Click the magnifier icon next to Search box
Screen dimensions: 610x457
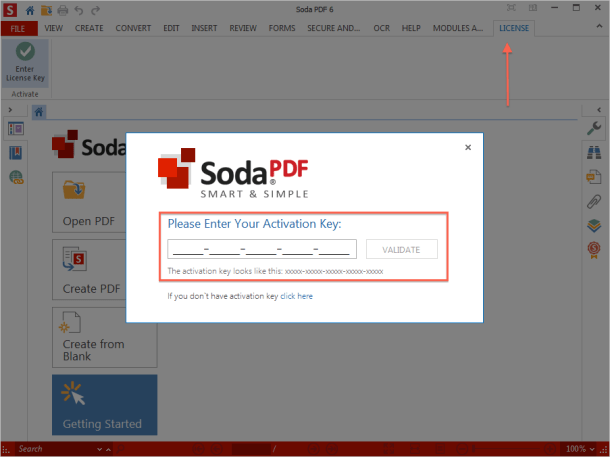click(121, 449)
